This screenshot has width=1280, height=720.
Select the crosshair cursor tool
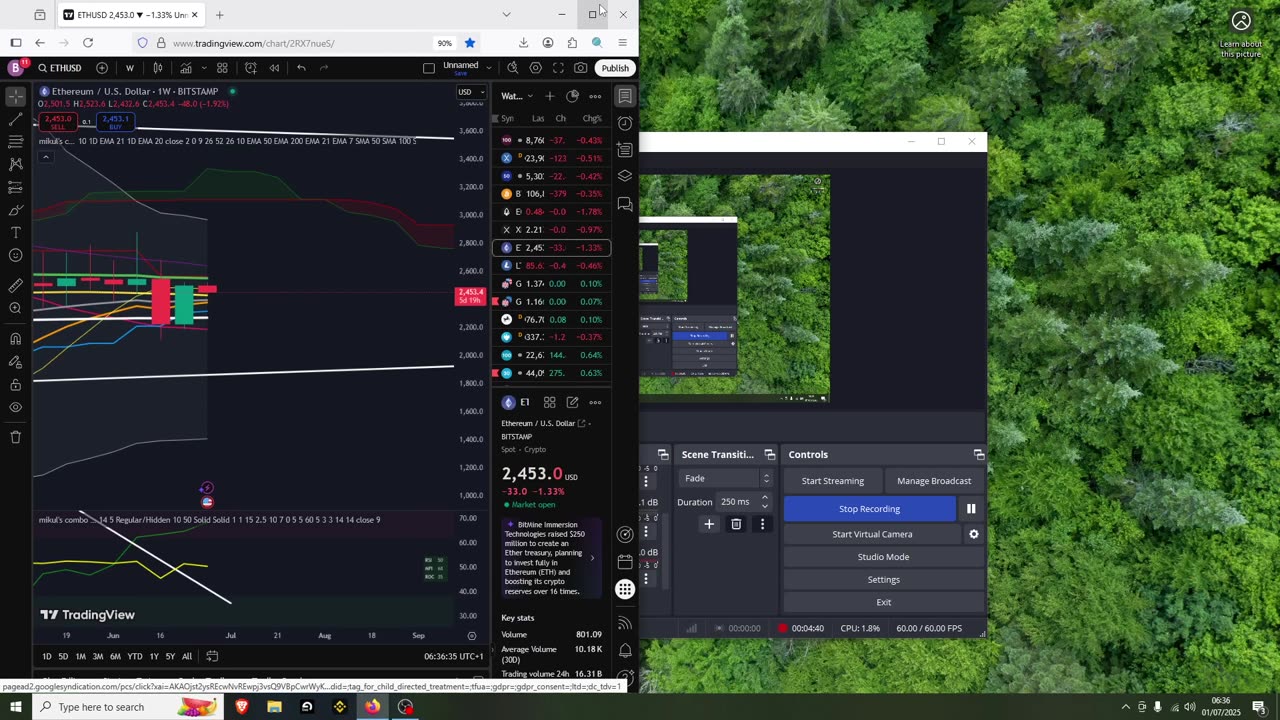coord(15,97)
